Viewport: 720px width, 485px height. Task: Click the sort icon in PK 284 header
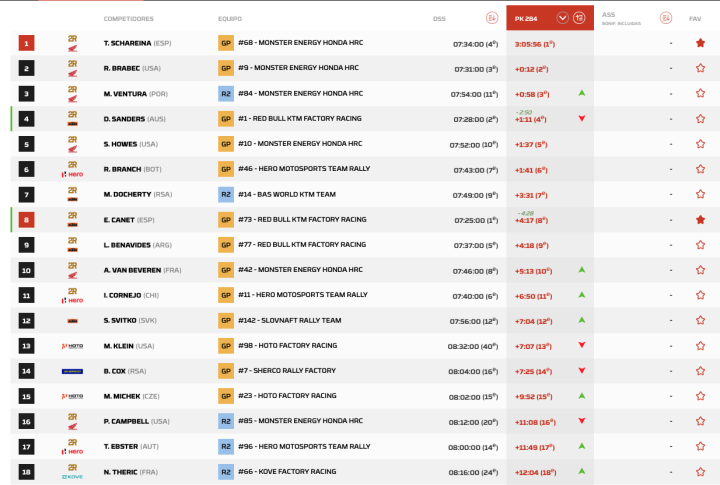pos(579,18)
